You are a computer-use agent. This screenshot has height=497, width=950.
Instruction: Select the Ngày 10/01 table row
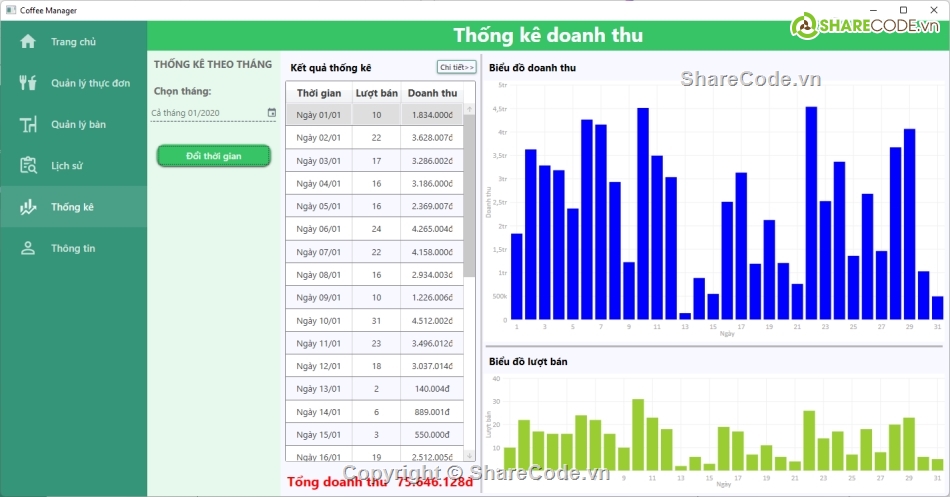tap(374, 320)
